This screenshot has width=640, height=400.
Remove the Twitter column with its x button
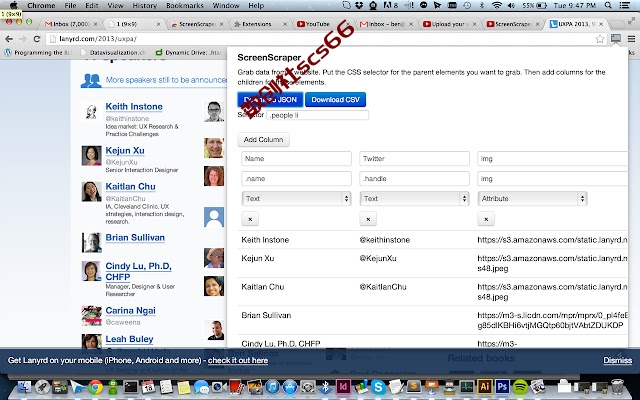pyautogui.click(x=368, y=219)
